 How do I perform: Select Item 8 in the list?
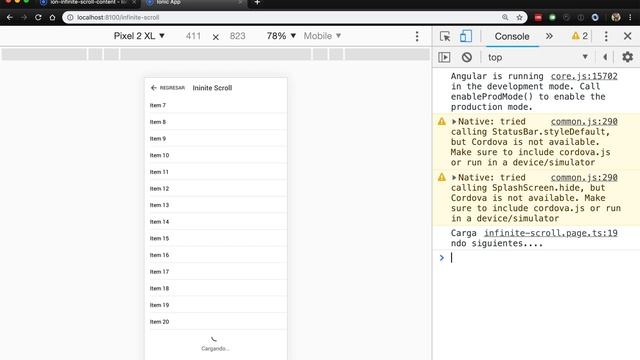[x=216, y=122]
